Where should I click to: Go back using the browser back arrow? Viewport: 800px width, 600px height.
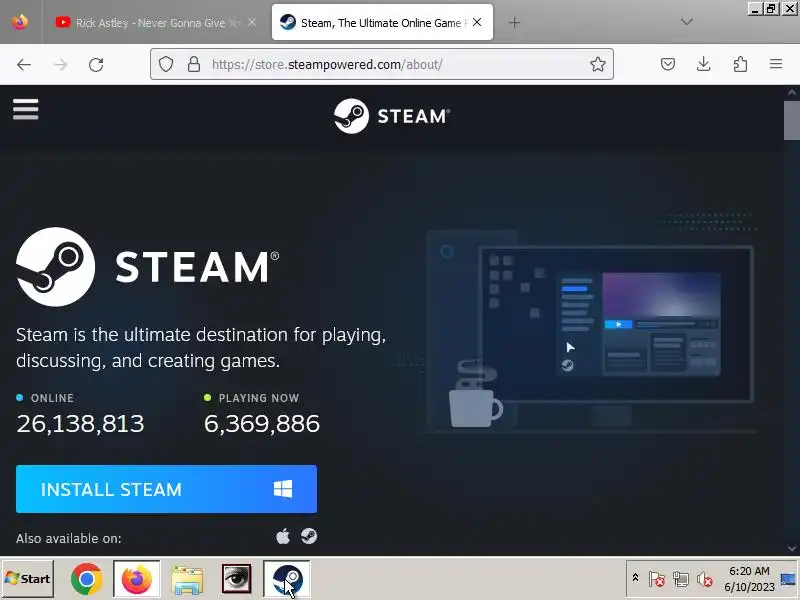point(24,65)
